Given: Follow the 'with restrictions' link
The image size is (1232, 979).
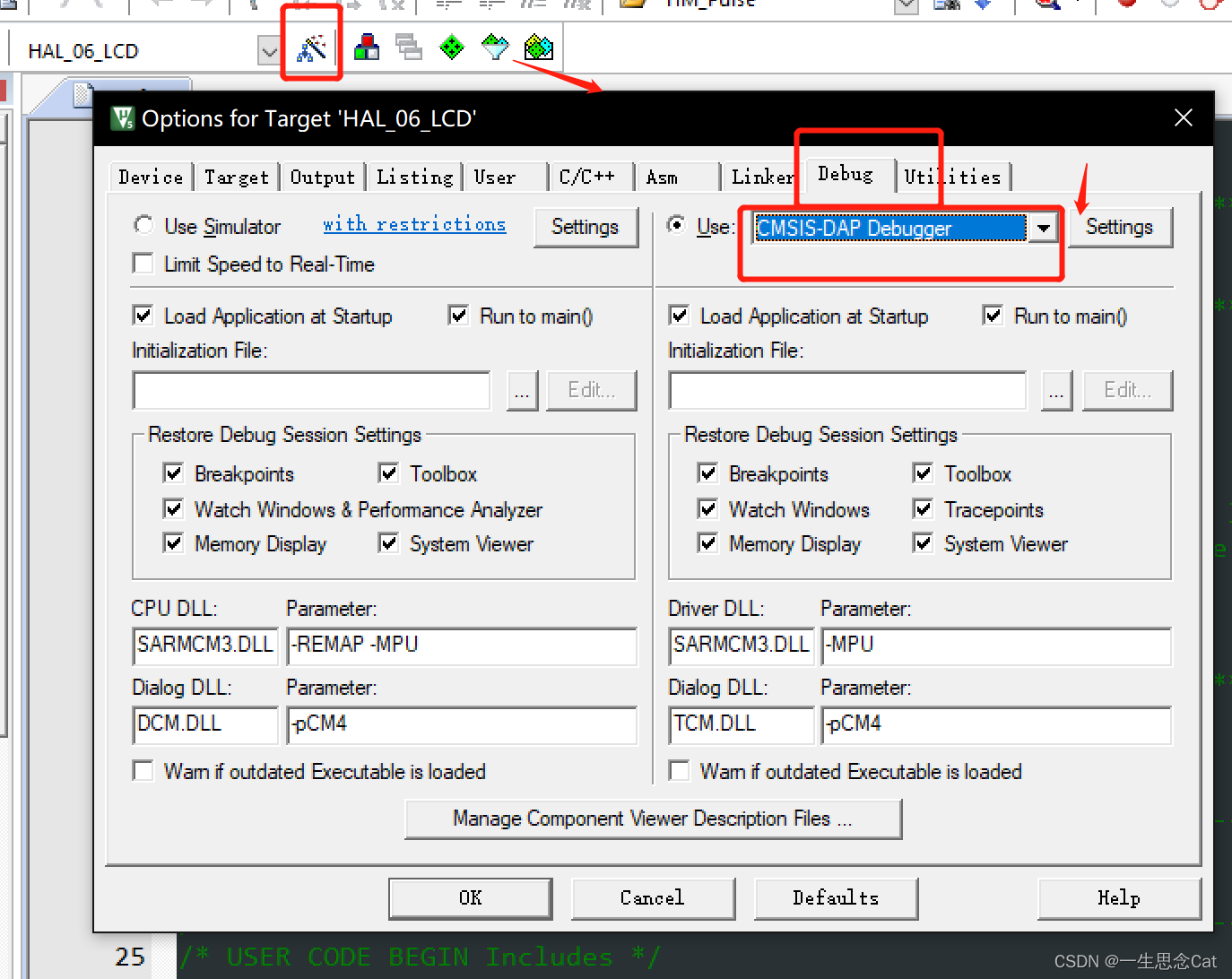Looking at the screenshot, I should 414,224.
